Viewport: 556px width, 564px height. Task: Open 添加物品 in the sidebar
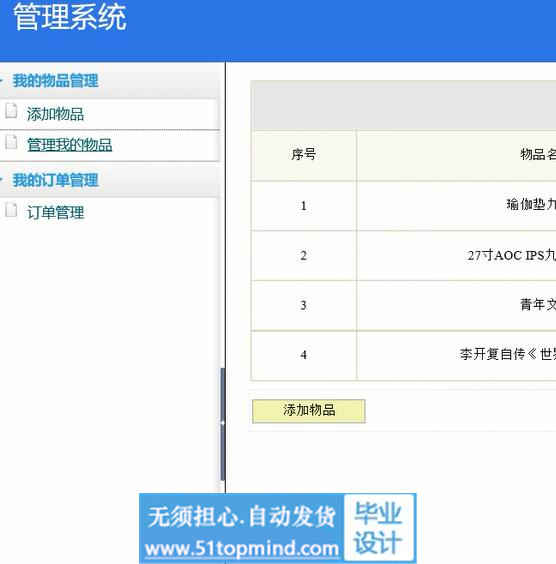pyautogui.click(x=55, y=114)
